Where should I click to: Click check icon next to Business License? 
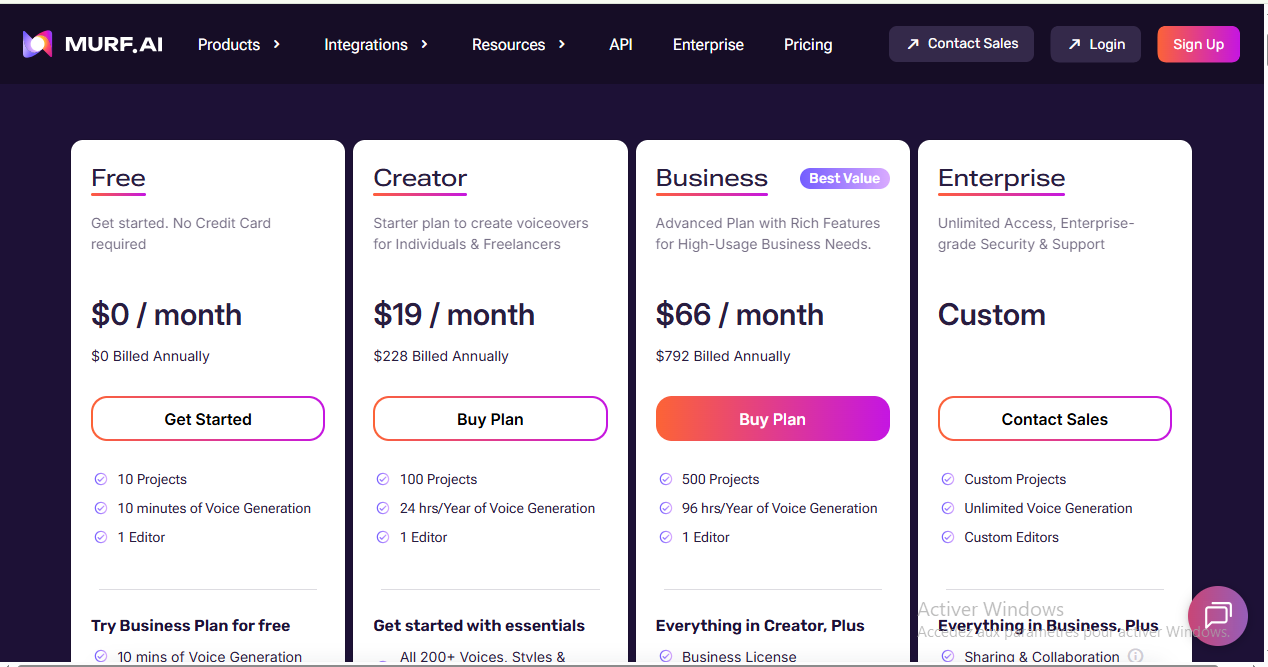click(x=666, y=656)
